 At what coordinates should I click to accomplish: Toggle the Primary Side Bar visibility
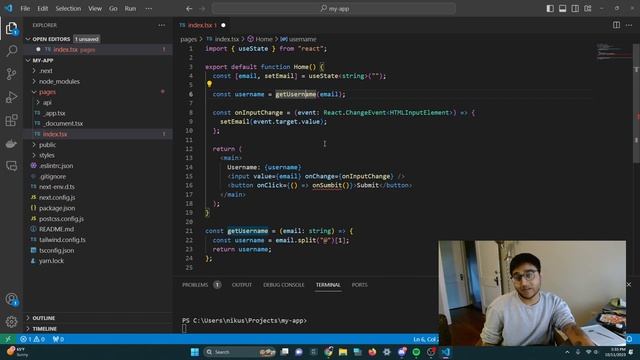[550, 9]
